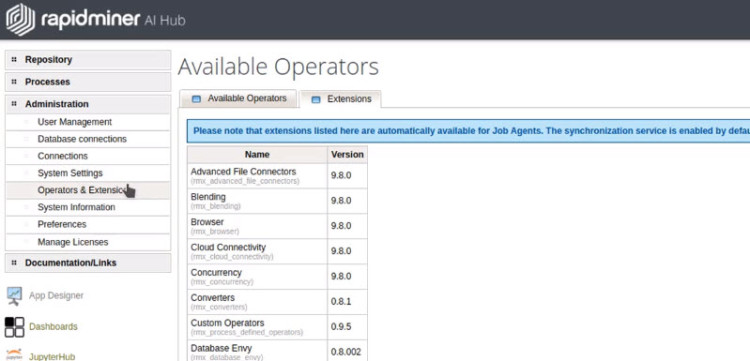Screen dimensions: 750x361
Task: Click the RapidMiner logo icon
Action: [x=20, y=20]
